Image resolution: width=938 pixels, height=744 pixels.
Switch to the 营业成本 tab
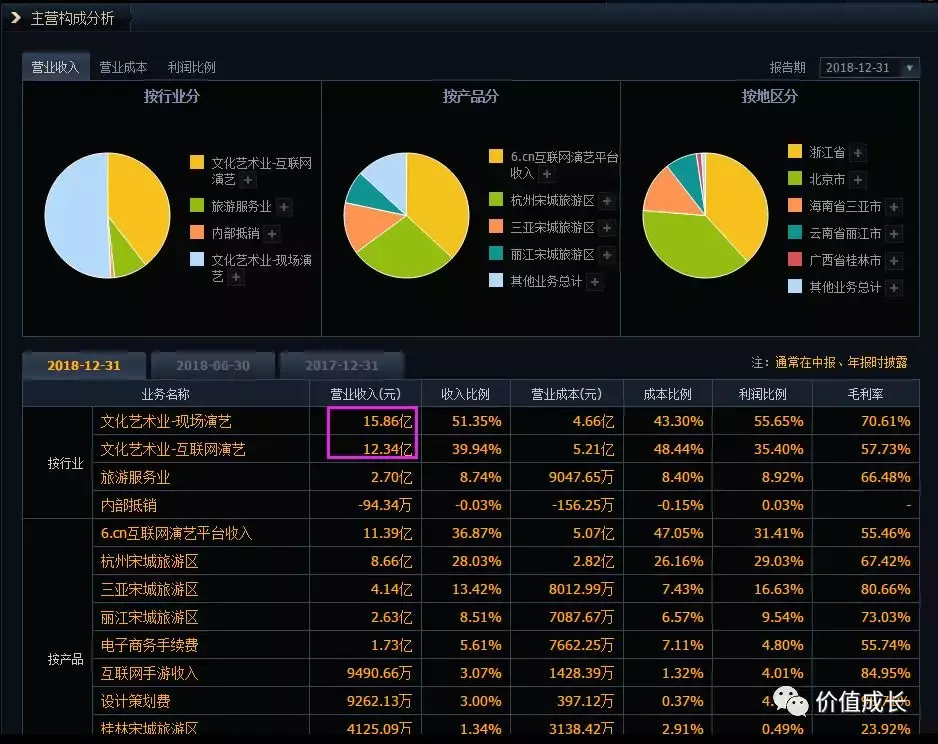122,67
